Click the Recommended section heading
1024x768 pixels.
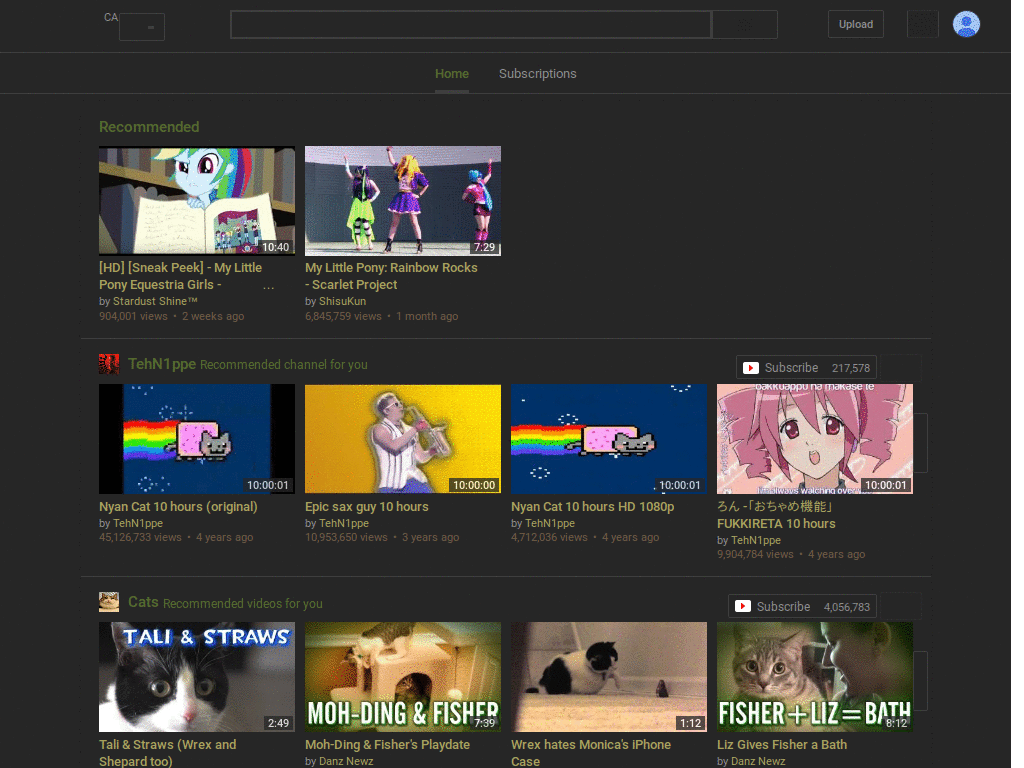149,127
